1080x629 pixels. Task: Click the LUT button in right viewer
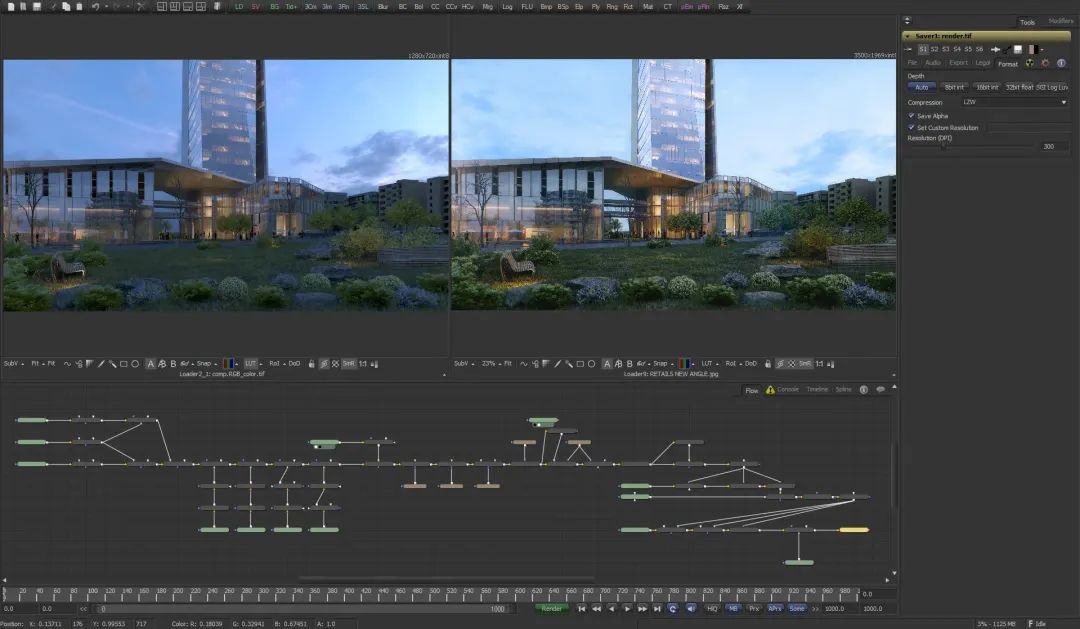coord(707,363)
